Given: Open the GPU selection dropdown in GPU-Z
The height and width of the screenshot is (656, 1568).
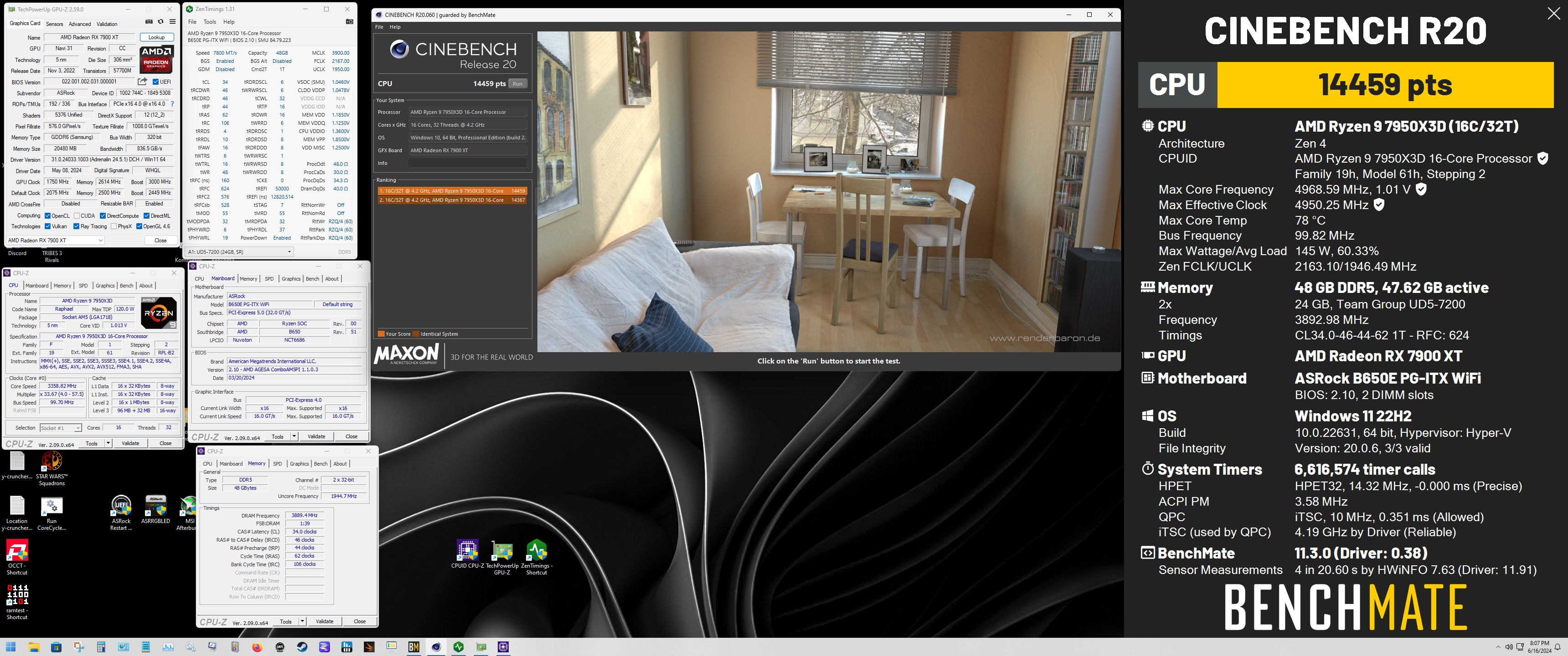Looking at the screenshot, I should (x=56, y=241).
